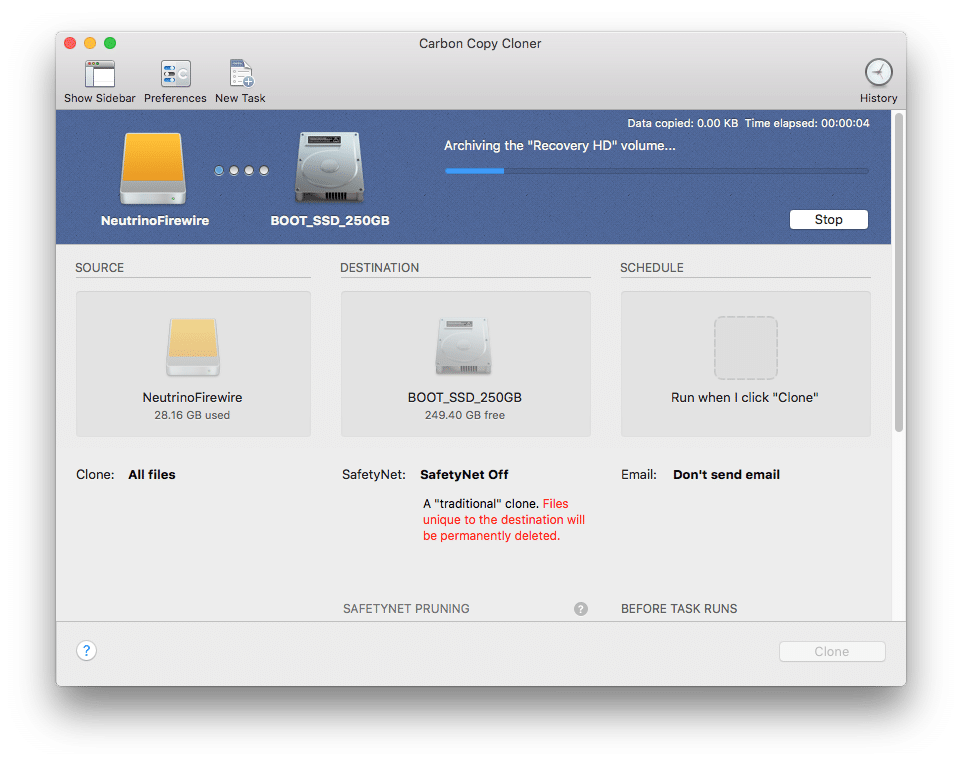The width and height of the screenshot is (962, 766).
Task: Click the SafetyNet Pruning help question mark
Action: coord(581,609)
